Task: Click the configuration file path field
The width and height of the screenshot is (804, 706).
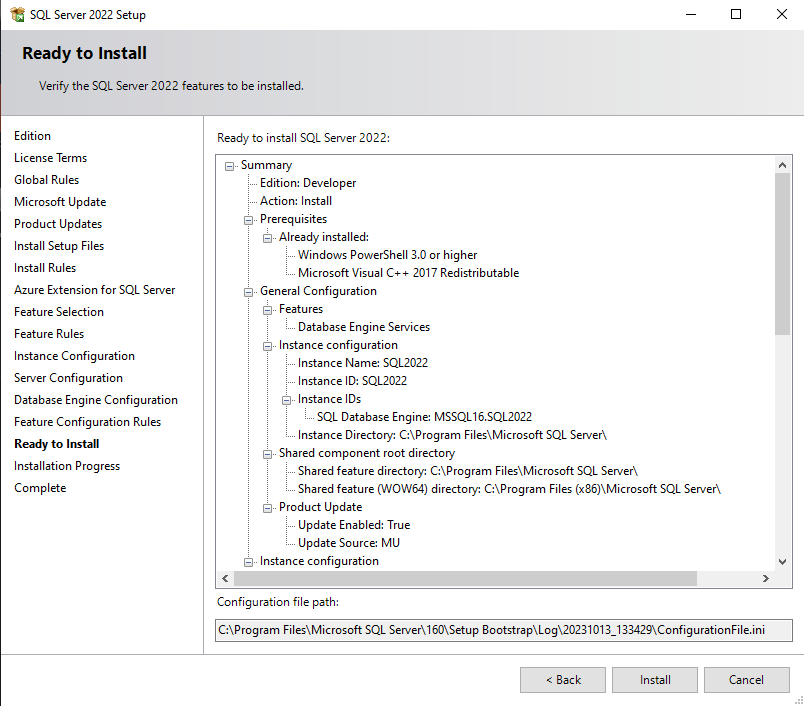Action: point(504,630)
